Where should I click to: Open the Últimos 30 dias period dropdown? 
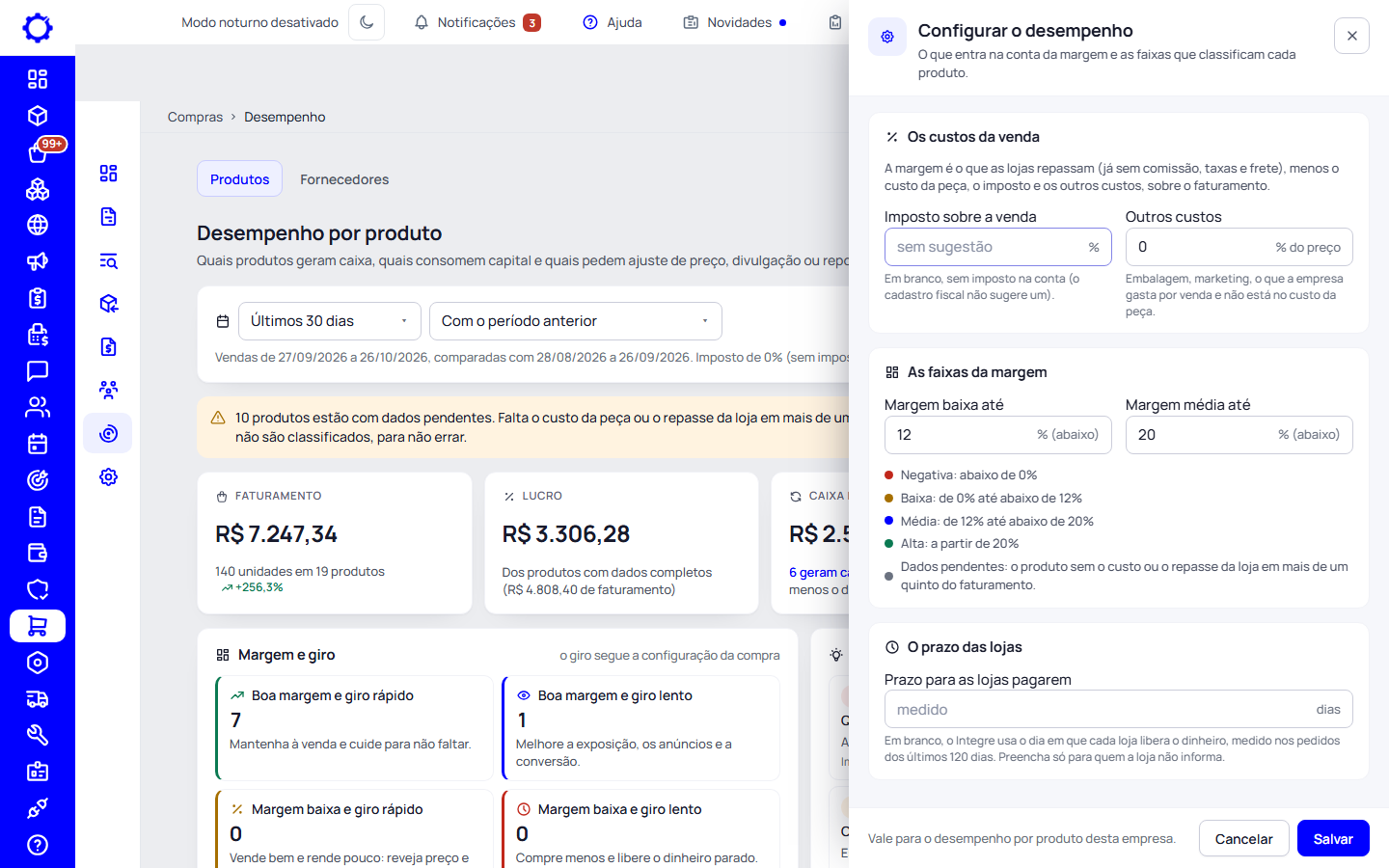[x=329, y=321]
